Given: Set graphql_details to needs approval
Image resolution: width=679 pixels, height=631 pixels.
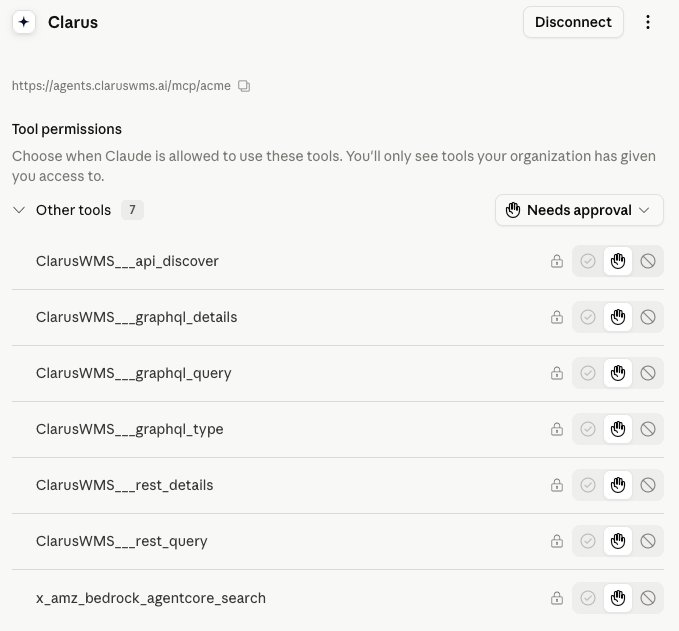Looking at the screenshot, I should (618, 317).
